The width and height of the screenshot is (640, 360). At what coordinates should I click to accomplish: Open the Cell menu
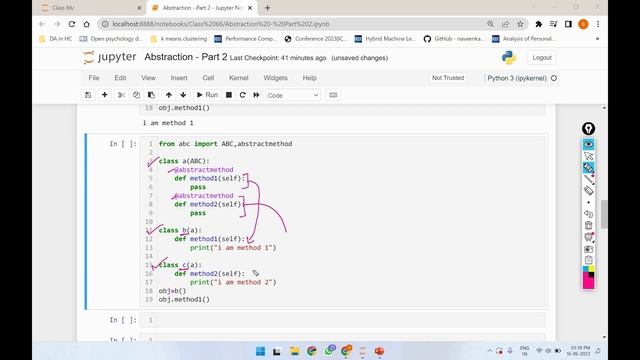click(x=208, y=78)
